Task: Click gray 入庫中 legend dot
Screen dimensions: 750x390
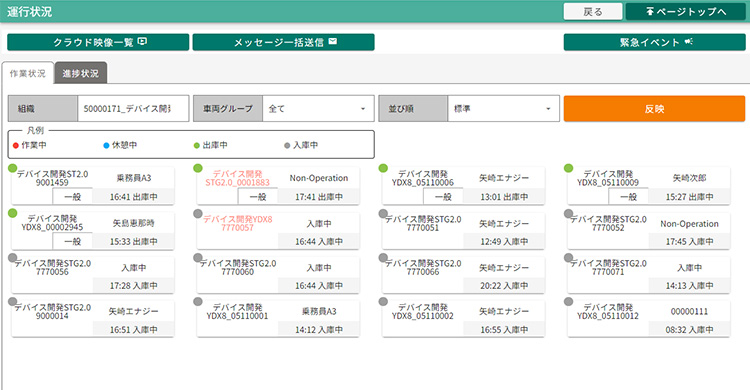Action: click(287, 145)
